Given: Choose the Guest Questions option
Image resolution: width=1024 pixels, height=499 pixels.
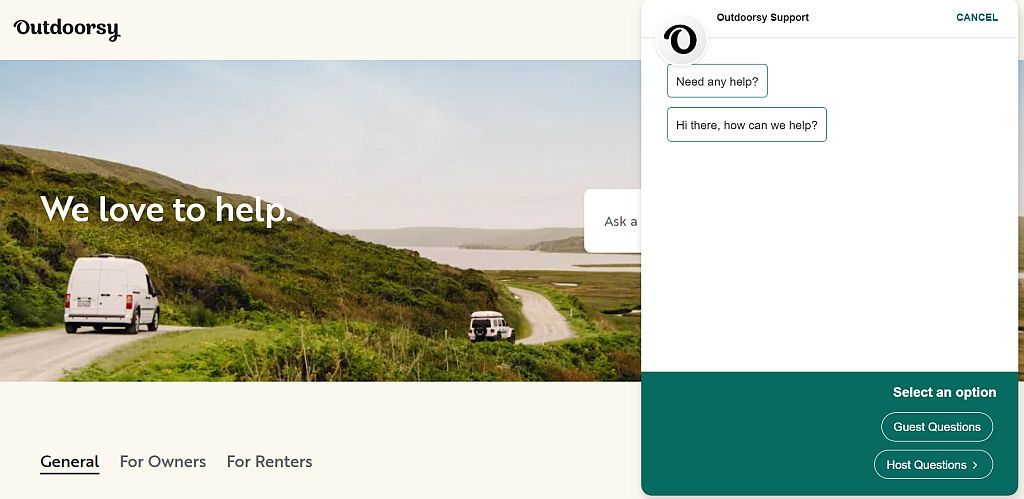Looking at the screenshot, I should coord(936,427).
